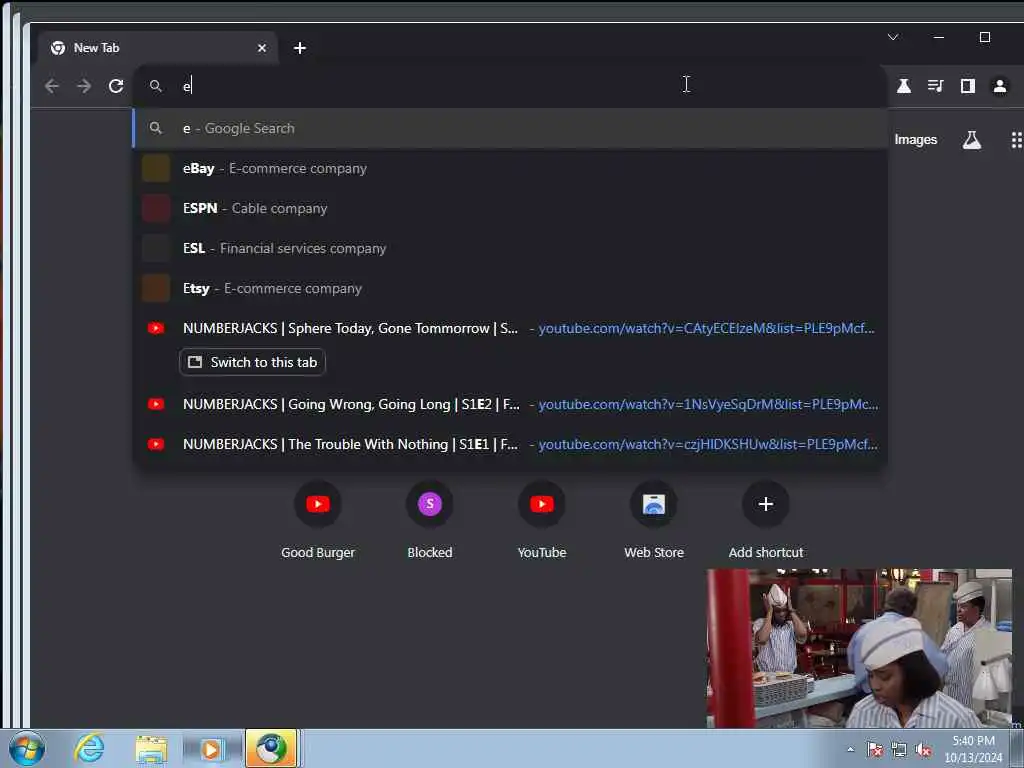This screenshot has height=768, width=1024.
Task: Open the network tray icon
Action: pyautogui.click(x=899, y=749)
